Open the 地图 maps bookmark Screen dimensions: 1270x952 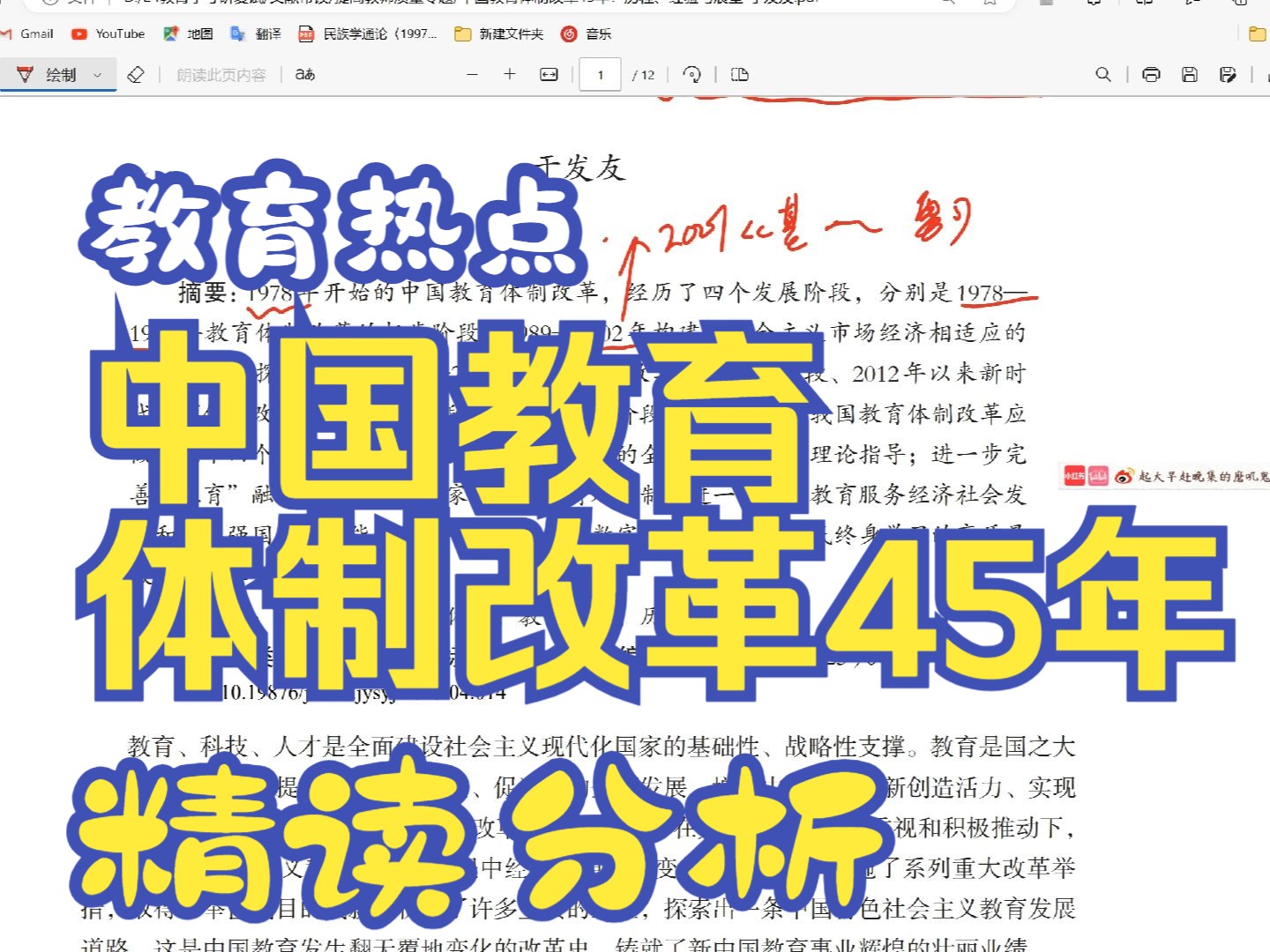pos(188,33)
